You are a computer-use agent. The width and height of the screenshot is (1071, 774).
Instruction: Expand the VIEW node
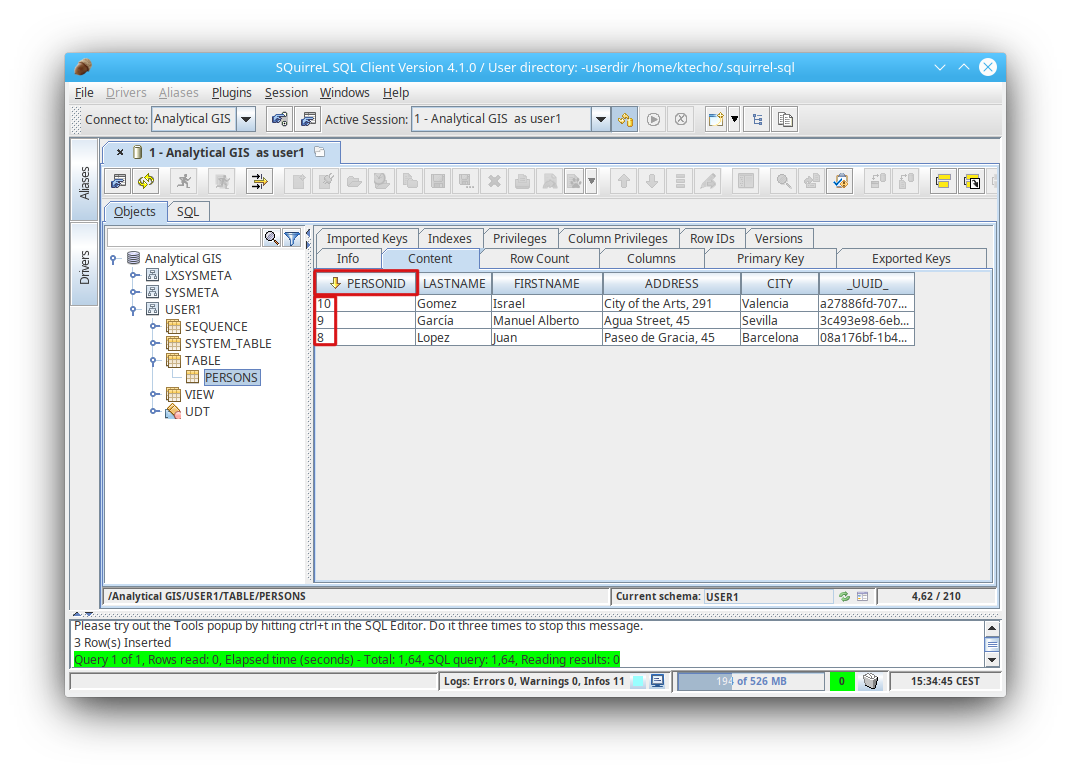(154, 394)
